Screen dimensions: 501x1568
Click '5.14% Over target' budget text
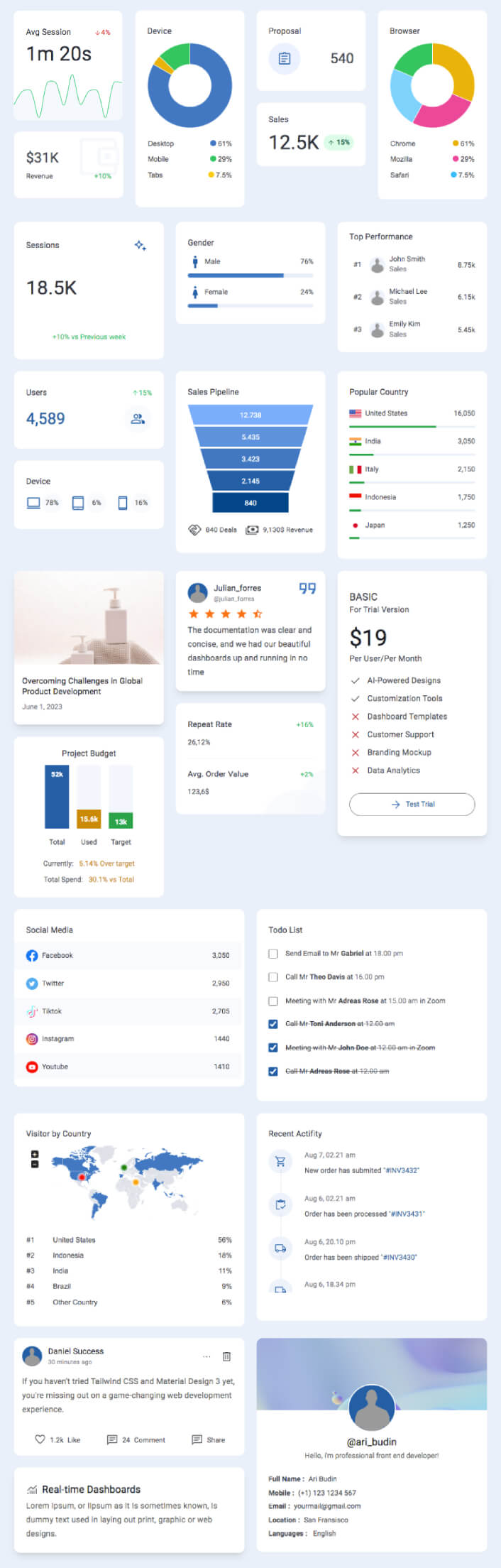click(x=107, y=864)
